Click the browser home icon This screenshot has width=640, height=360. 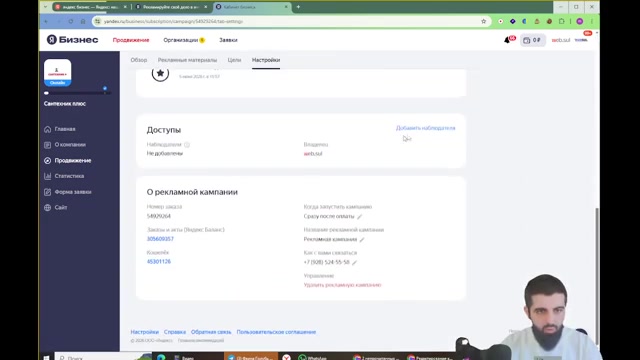pyautogui.click(x=83, y=21)
